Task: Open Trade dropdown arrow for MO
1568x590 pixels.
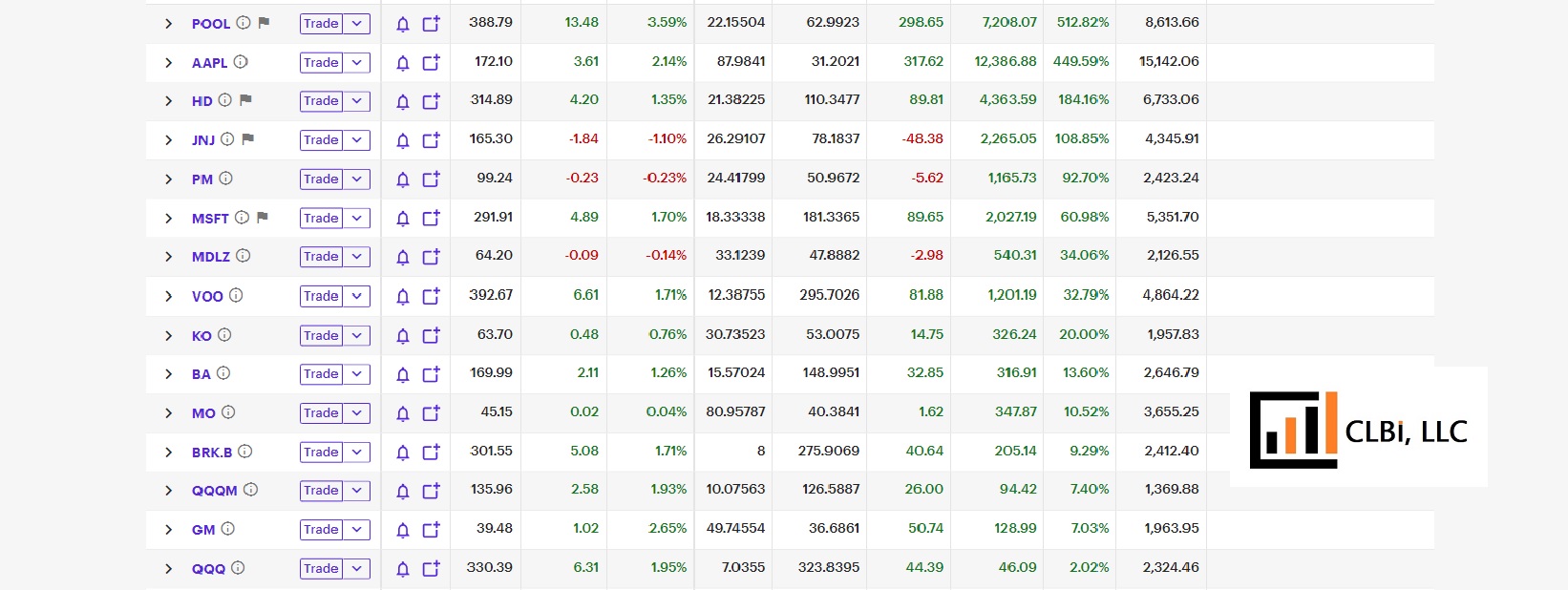Action: [x=356, y=413]
